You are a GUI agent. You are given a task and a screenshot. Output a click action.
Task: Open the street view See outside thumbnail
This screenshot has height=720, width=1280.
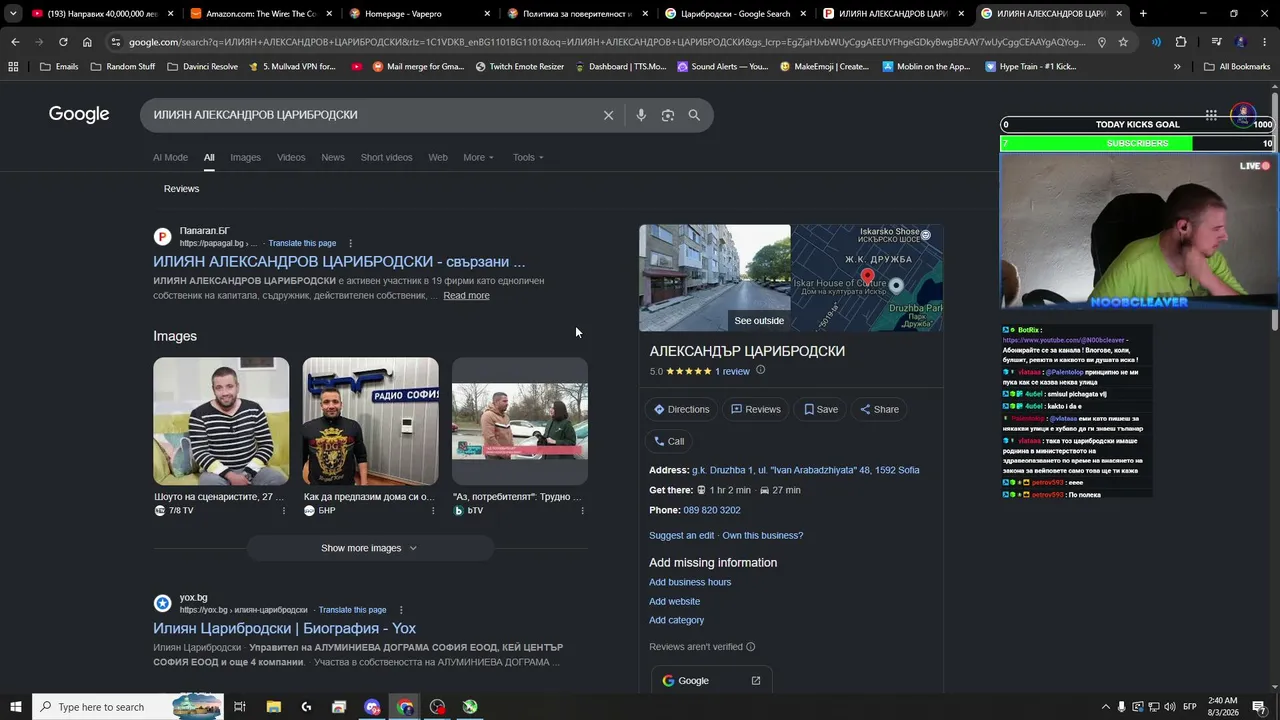[715, 278]
